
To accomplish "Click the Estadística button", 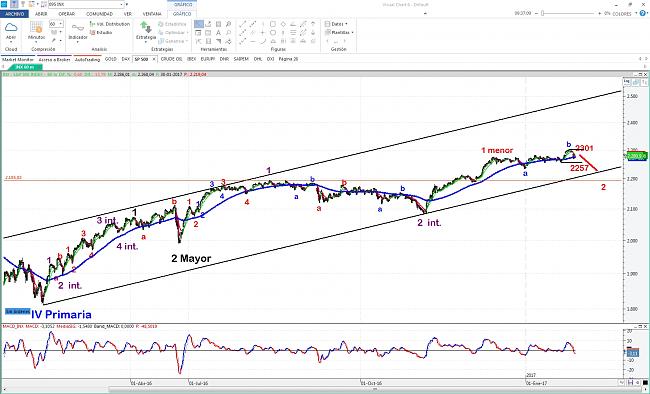I will pyautogui.click(x=172, y=24).
